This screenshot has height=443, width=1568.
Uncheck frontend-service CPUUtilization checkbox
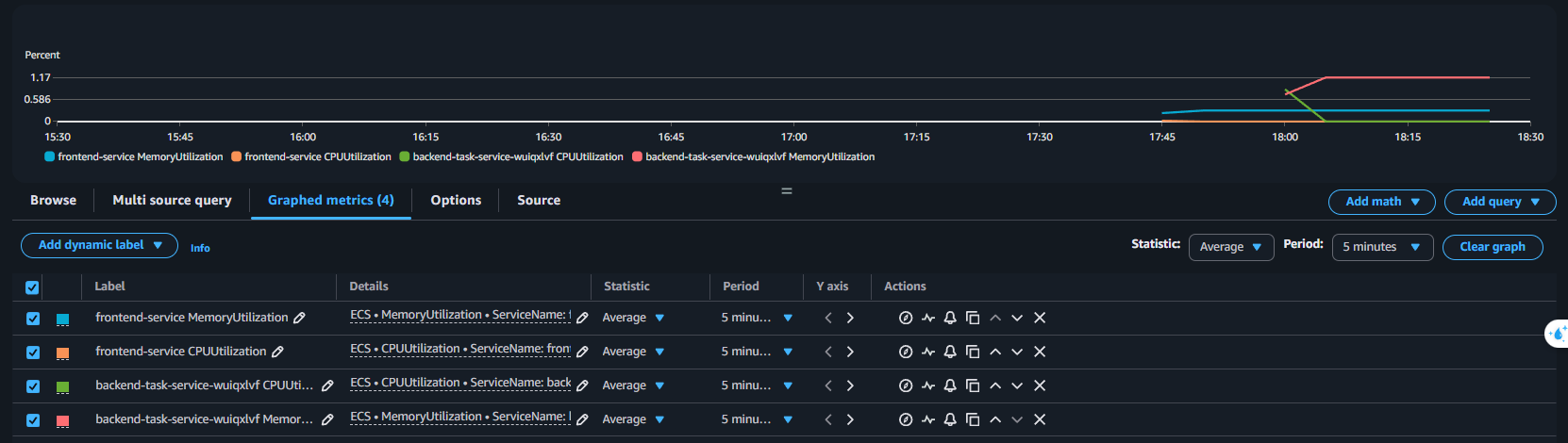(x=33, y=353)
